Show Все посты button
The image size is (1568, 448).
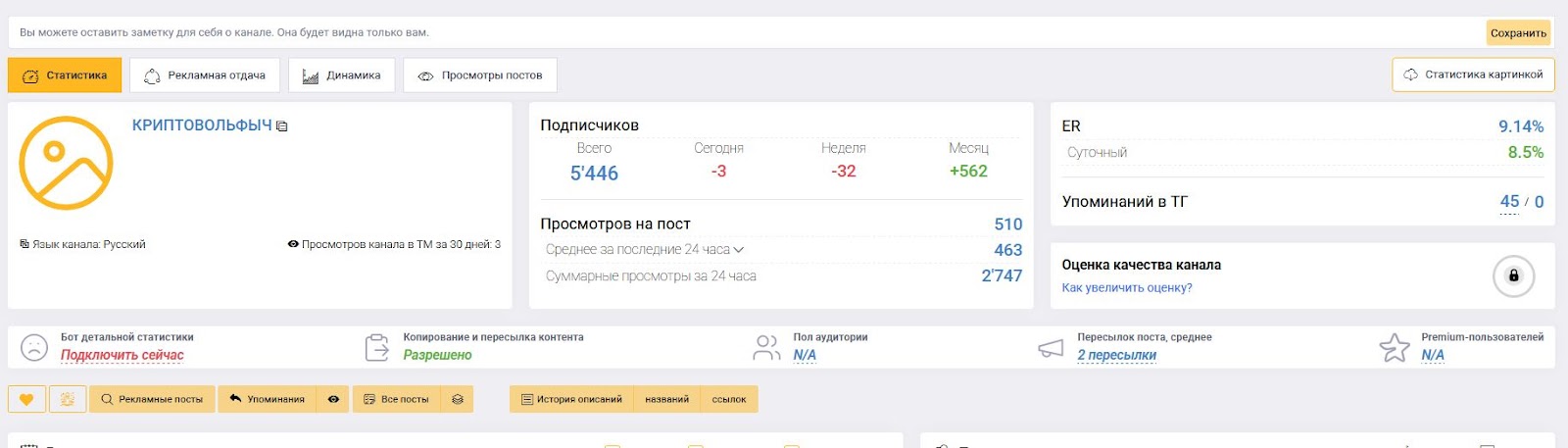tap(396, 399)
